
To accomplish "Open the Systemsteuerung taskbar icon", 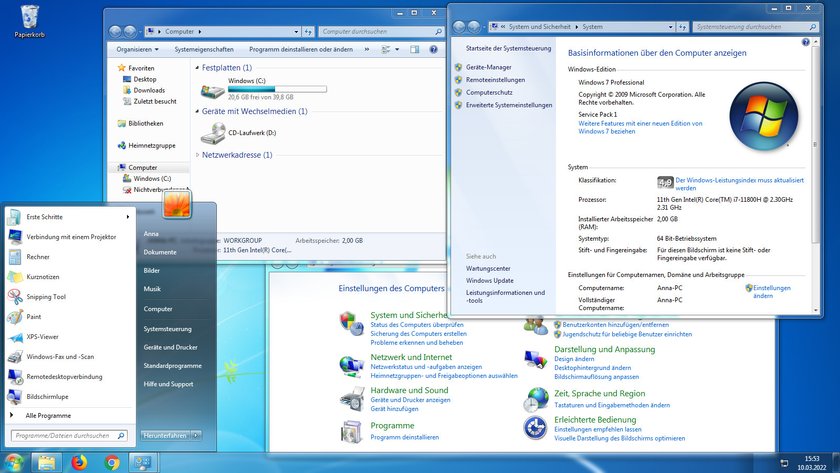I will [143, 462].
